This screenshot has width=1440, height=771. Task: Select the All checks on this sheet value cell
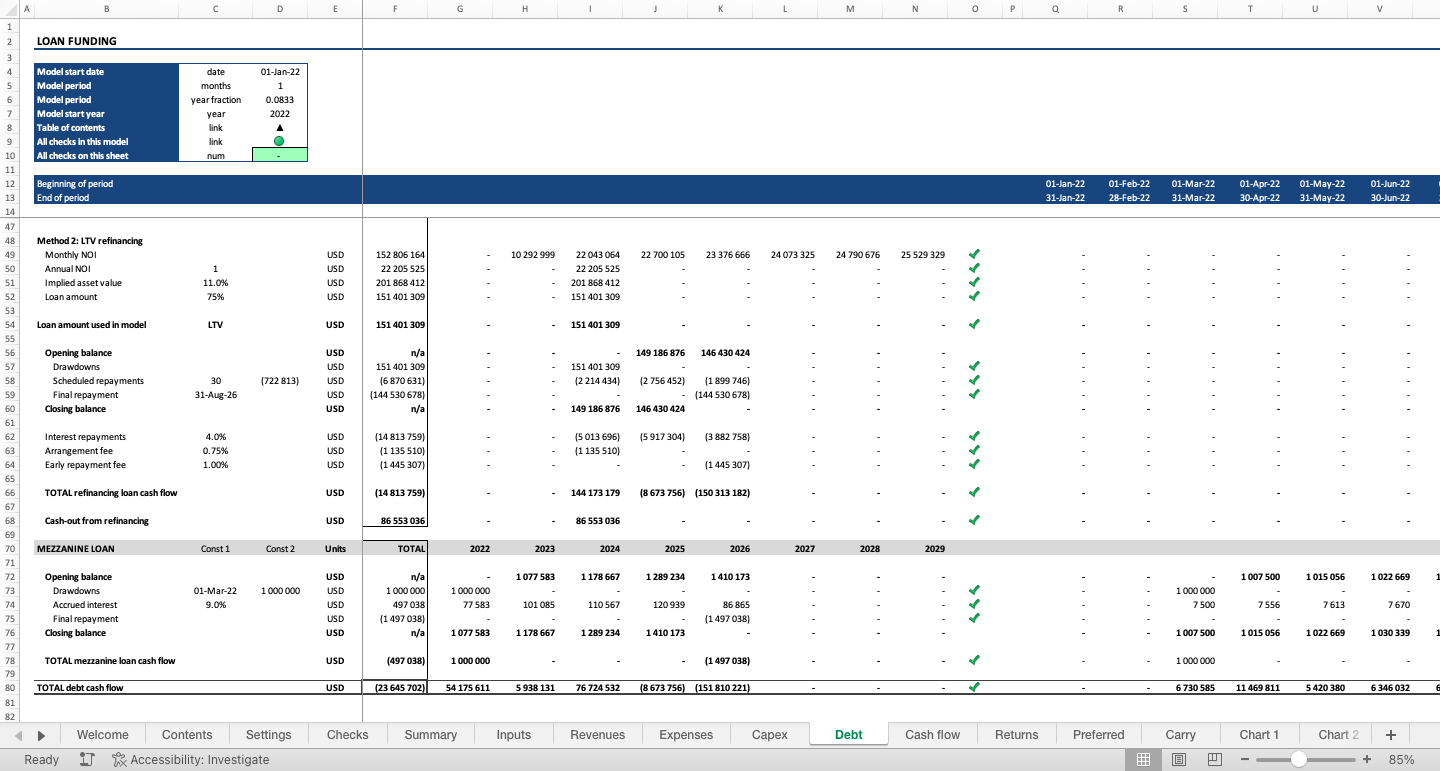click(280, 155)
